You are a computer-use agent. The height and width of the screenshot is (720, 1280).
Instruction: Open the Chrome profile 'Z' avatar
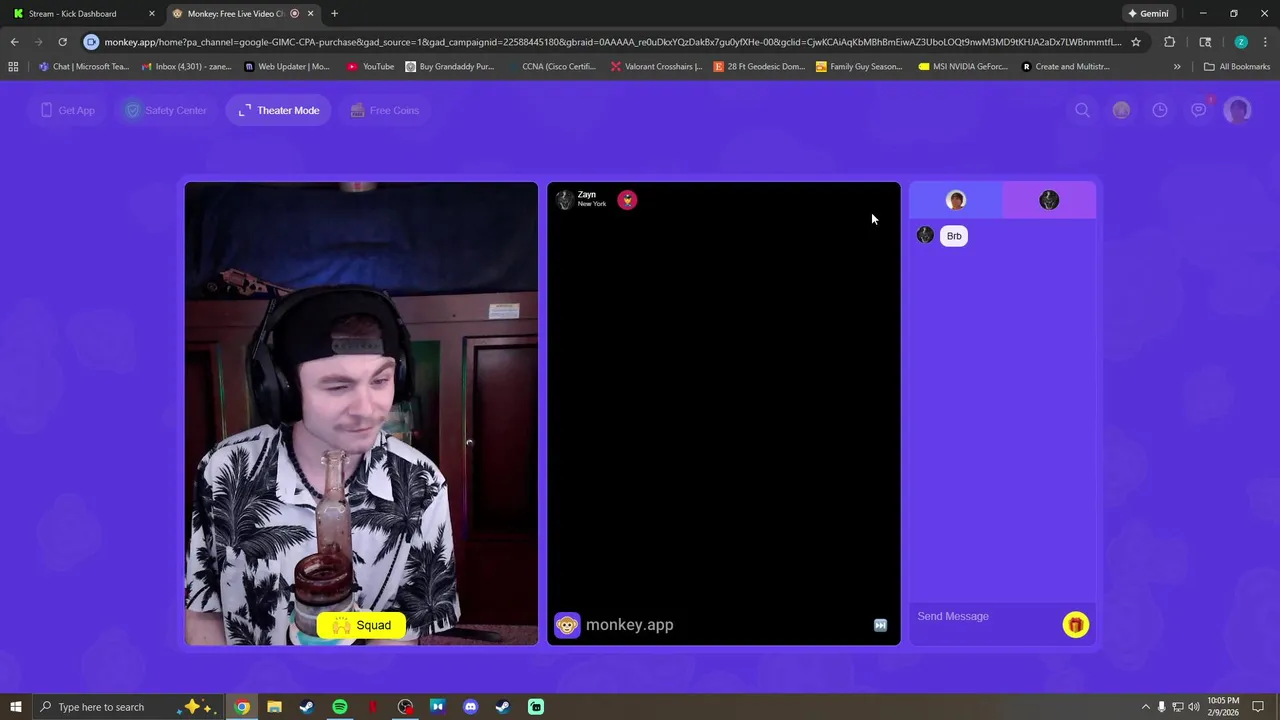point(1241,42)
